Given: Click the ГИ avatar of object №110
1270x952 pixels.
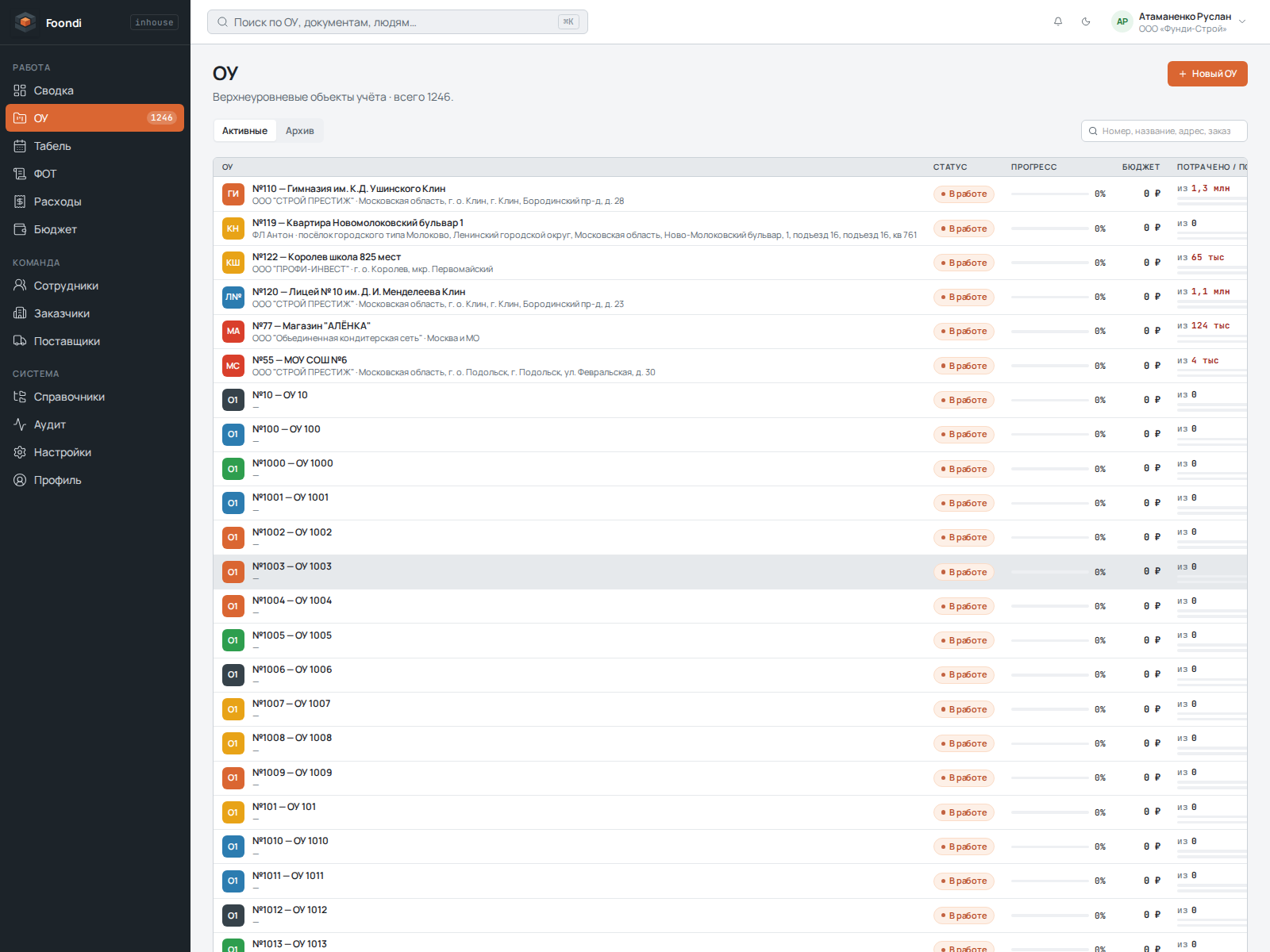Looking at the screenshot, I should [x=233, y=194].
